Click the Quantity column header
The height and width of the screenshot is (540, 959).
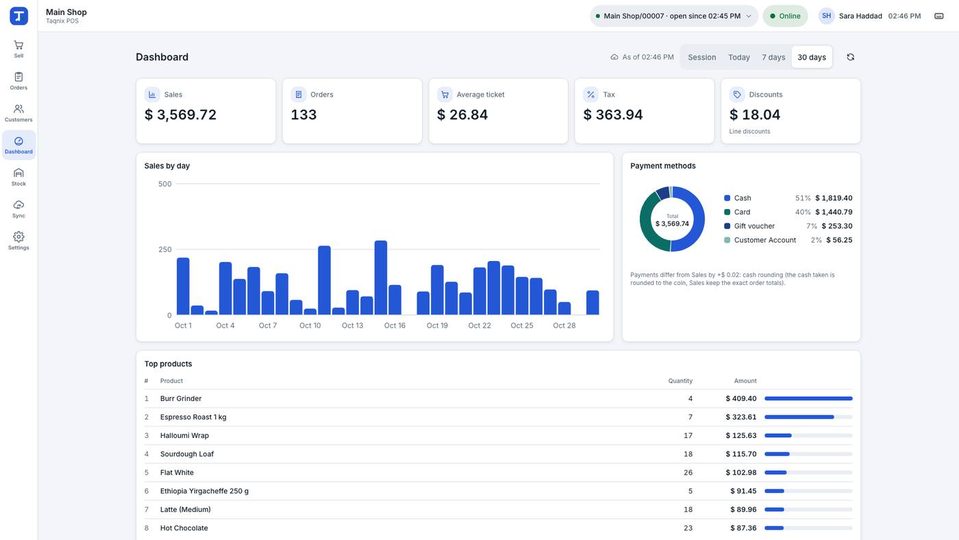pyautogui.click(x=680, y=381)
